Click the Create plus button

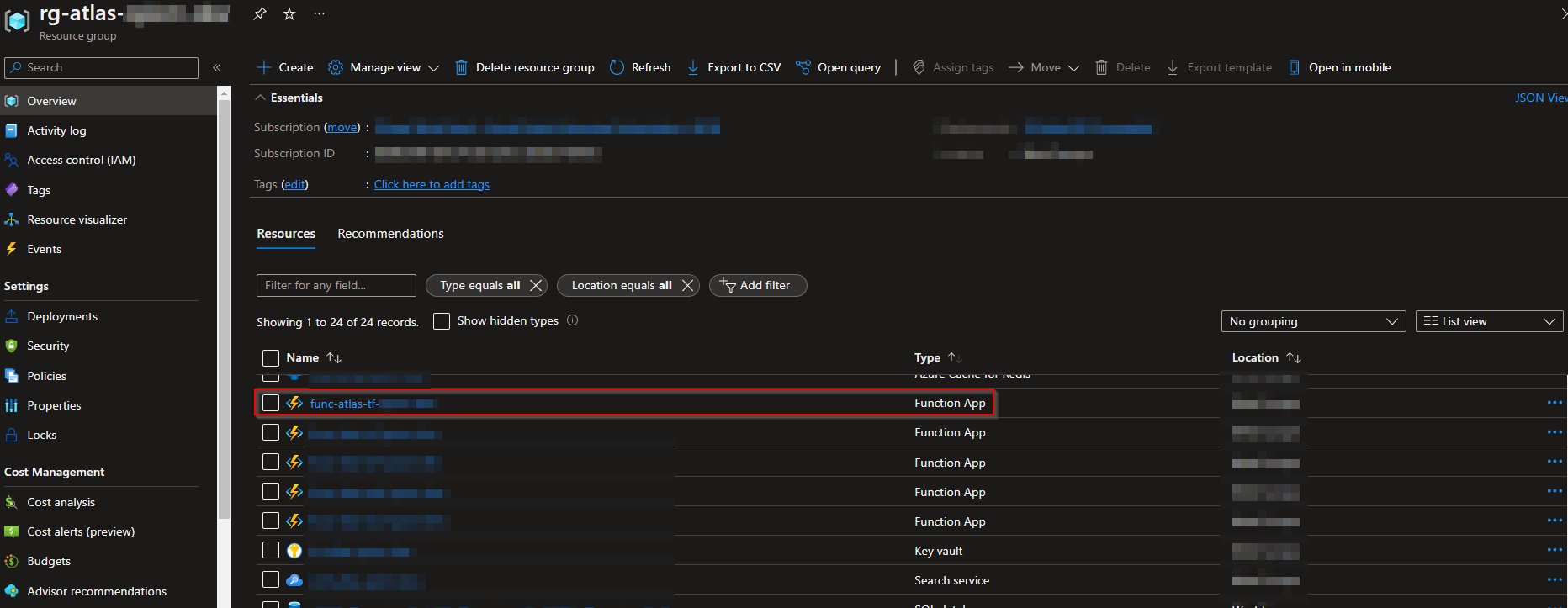[x=285, y=67]
